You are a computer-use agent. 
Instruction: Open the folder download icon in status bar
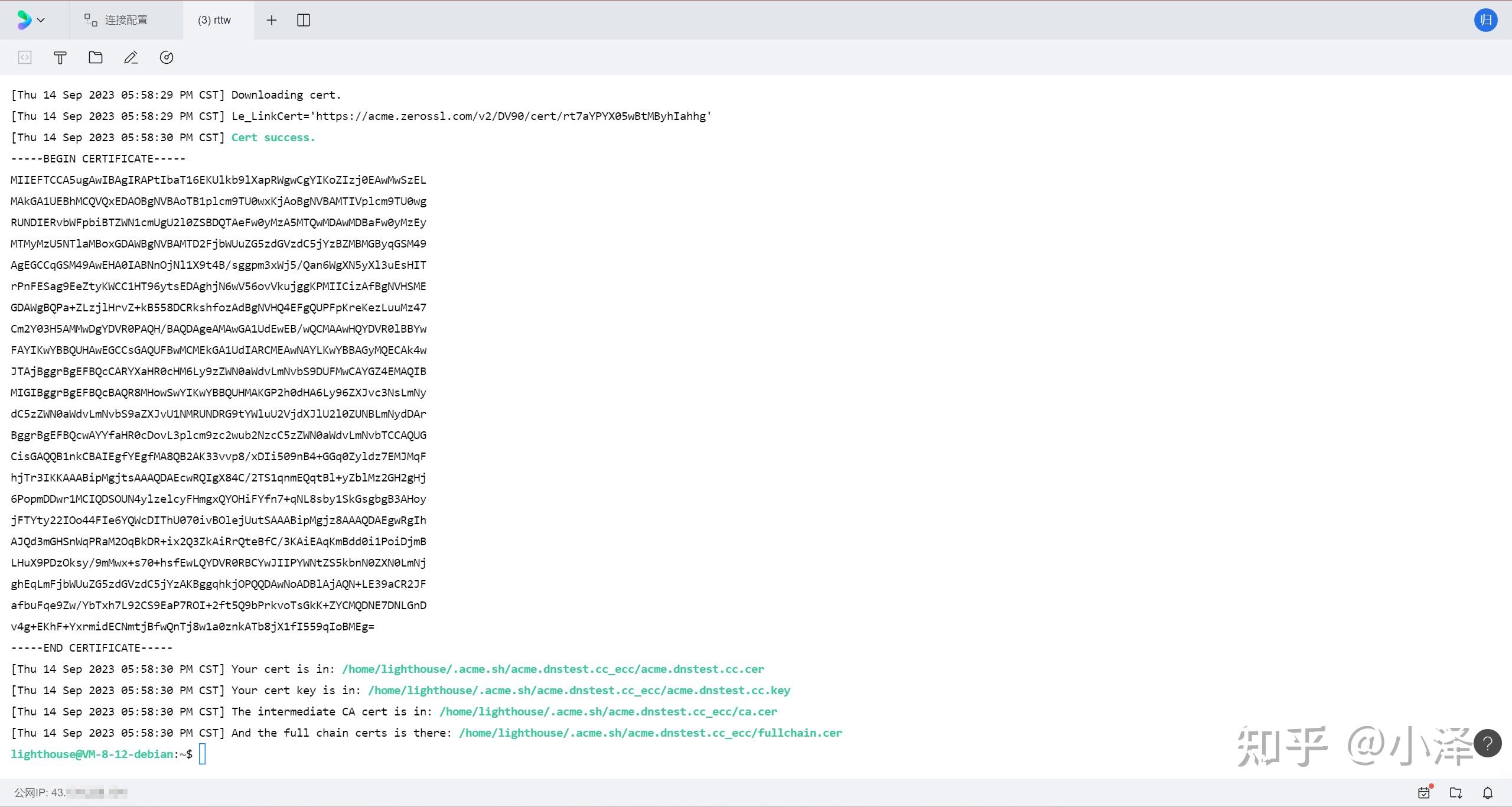(x=1456, y=792)
